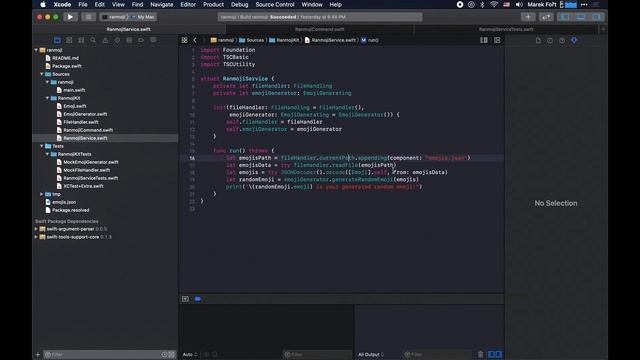Open EmojiGenerator.swift in navigator
This screenshot has width=640, height=360.
(85, 114)
